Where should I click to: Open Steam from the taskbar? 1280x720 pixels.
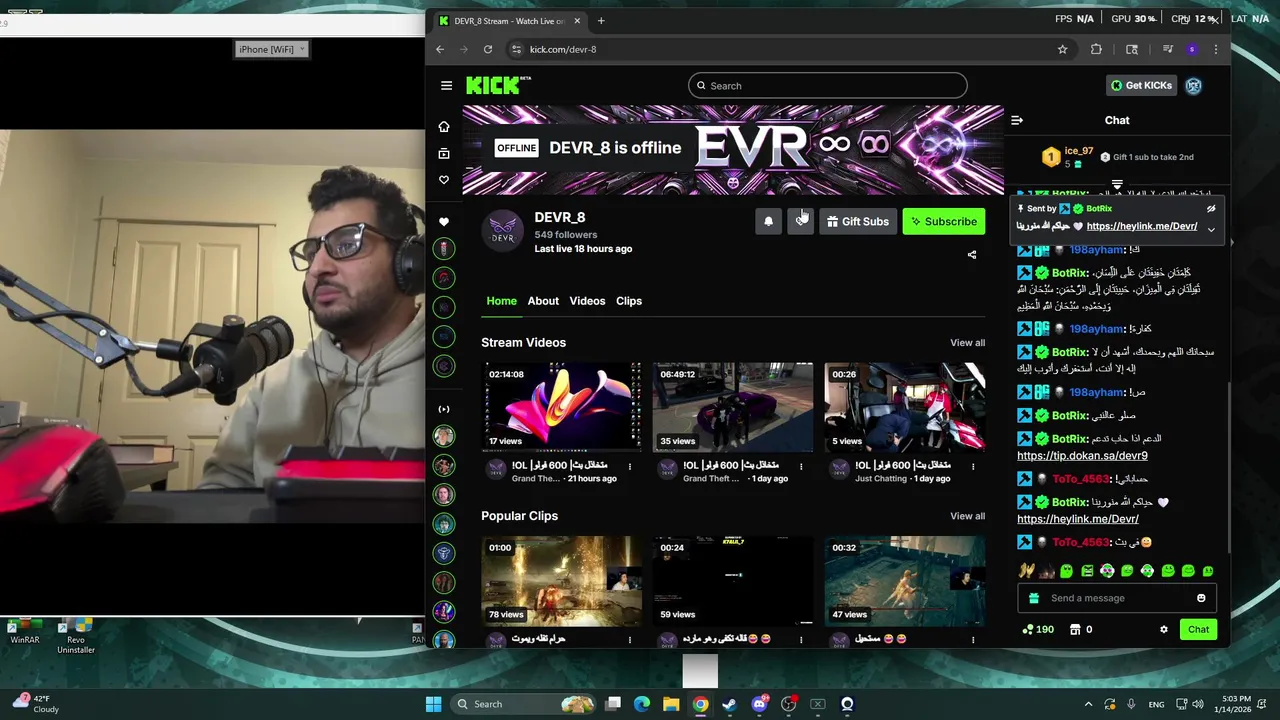(x=730, y=704)
